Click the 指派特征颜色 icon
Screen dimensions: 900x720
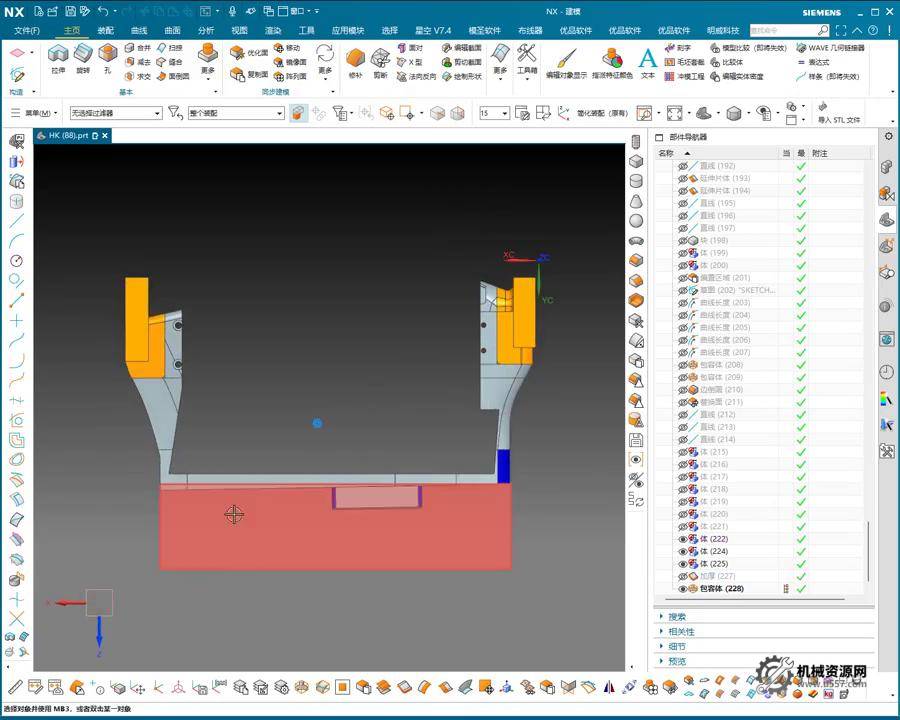[612, 60]
